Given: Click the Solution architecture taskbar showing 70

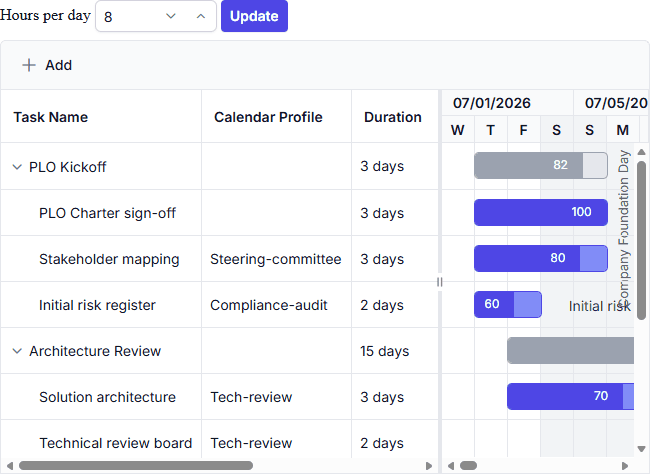Looking at the screenshot, I should 570,396.
